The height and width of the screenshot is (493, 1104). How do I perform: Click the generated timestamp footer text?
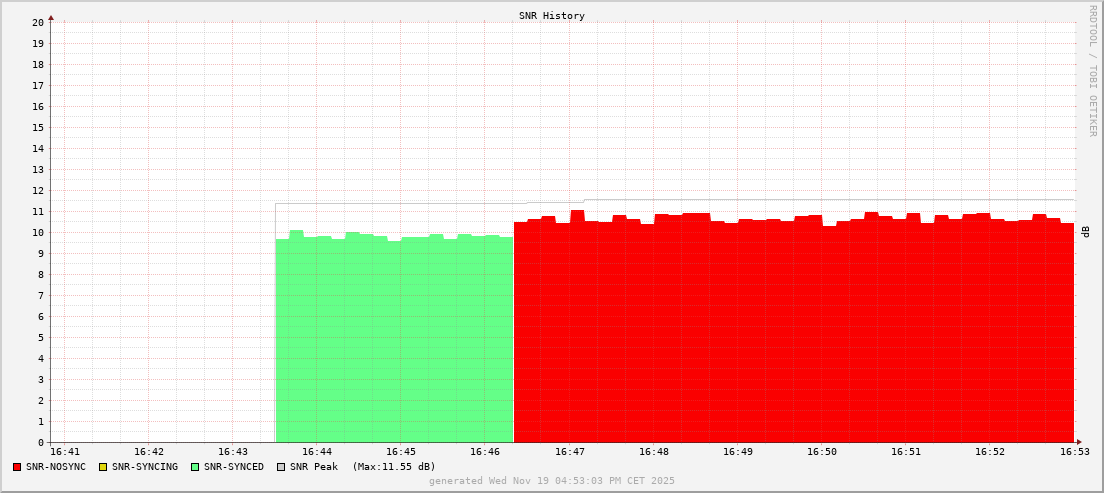pyautogui.click(x=552, y=481)
